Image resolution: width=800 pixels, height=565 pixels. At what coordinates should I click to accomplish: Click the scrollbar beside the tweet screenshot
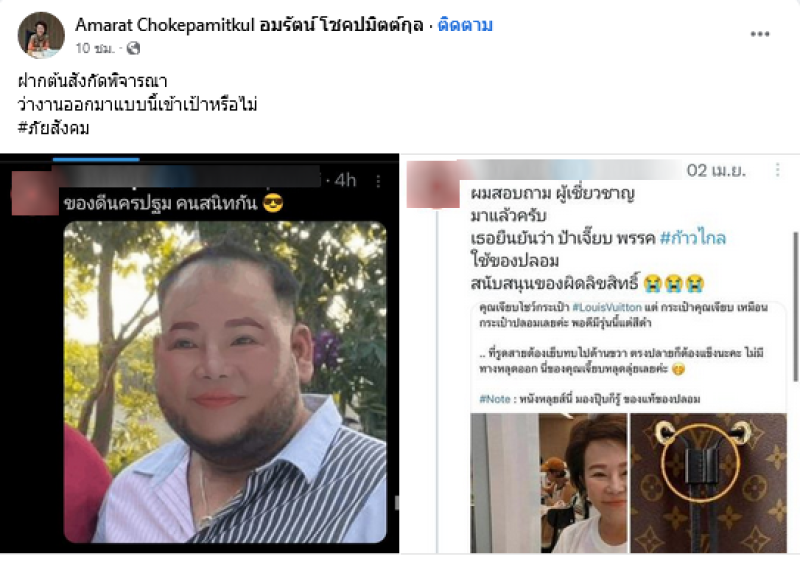(x=795, y=307)
